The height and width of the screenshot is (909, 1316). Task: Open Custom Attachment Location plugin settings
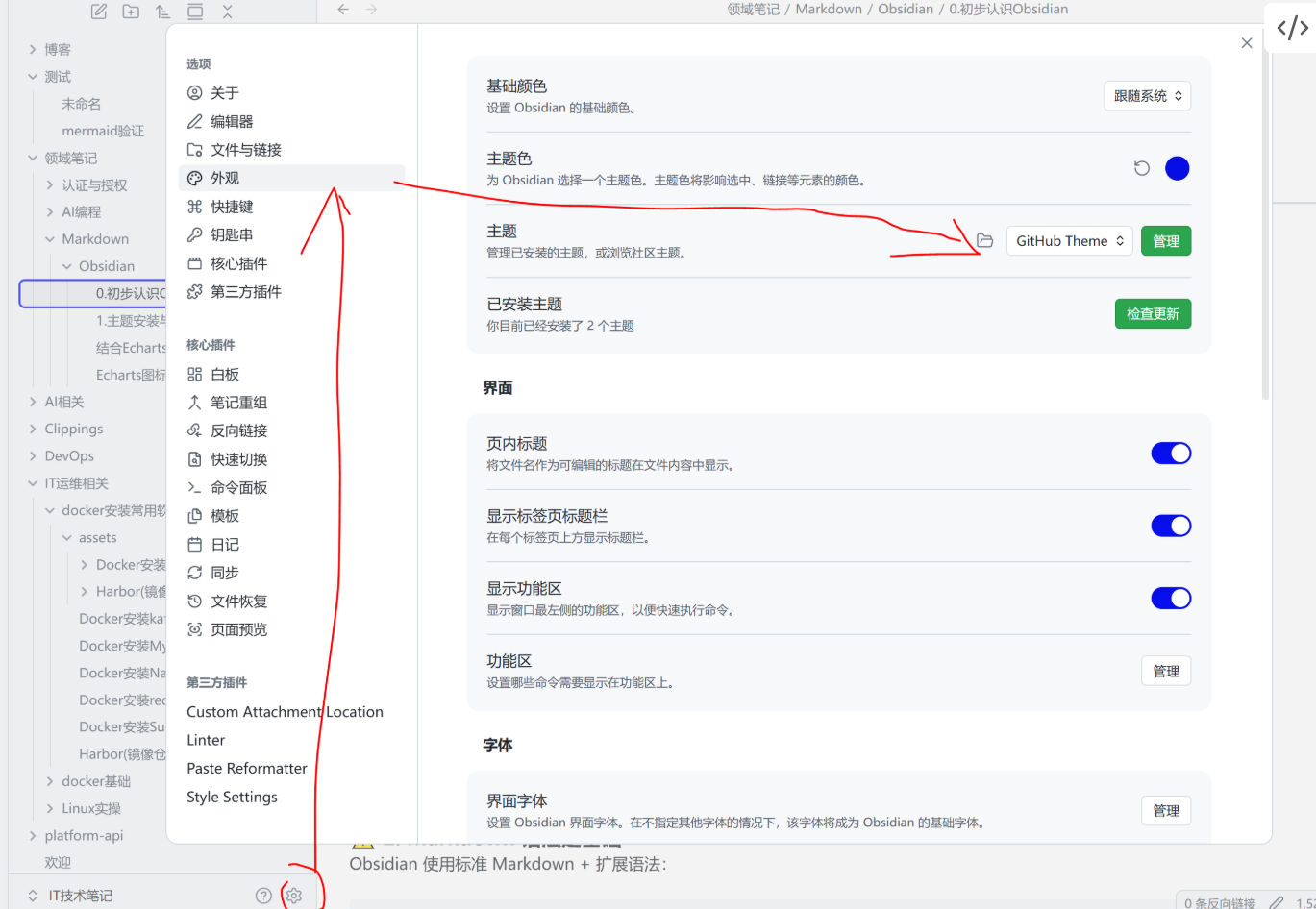pos(291,712)
